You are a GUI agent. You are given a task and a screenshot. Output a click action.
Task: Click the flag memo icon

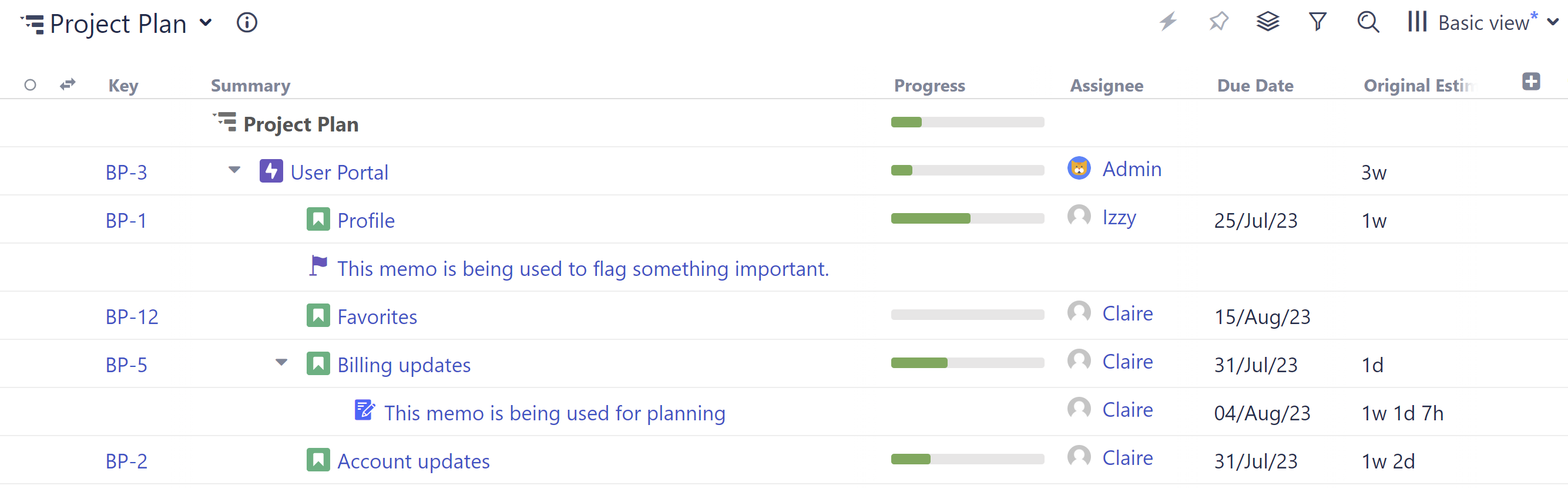[318, 266]
